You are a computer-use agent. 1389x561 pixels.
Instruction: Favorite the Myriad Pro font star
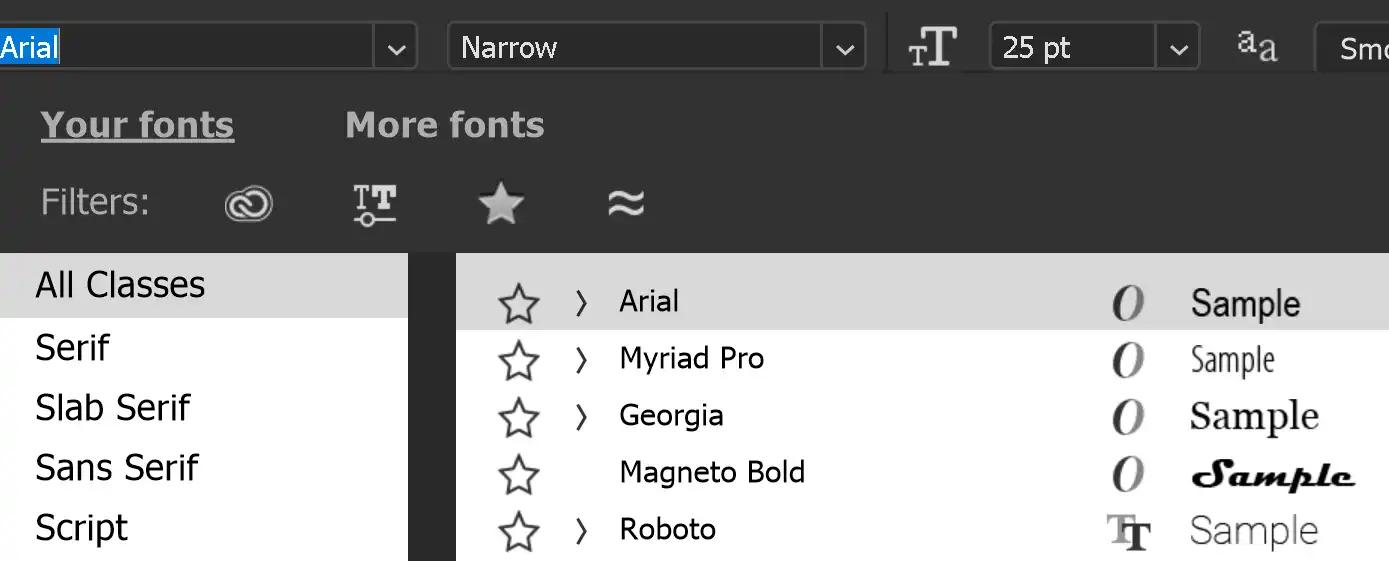pos(518,360)
